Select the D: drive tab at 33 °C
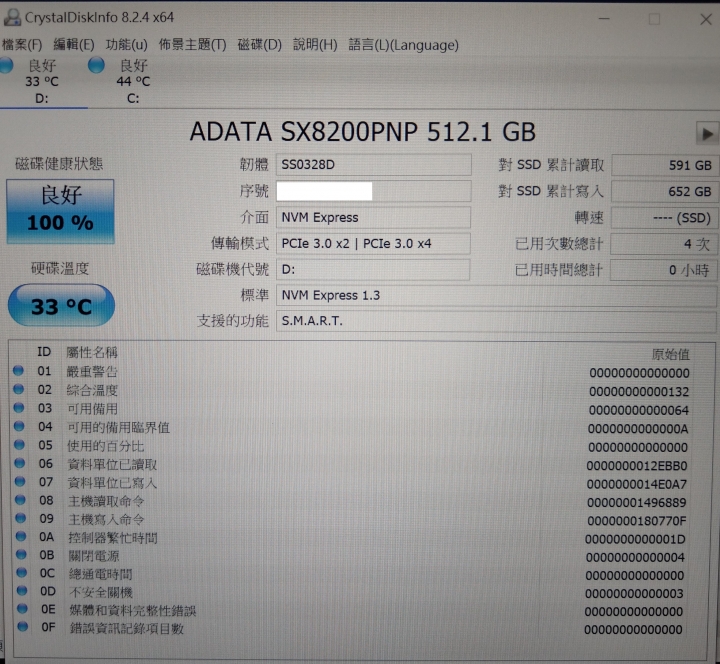Viewport: 720px width, 664px height. point(42,81)
